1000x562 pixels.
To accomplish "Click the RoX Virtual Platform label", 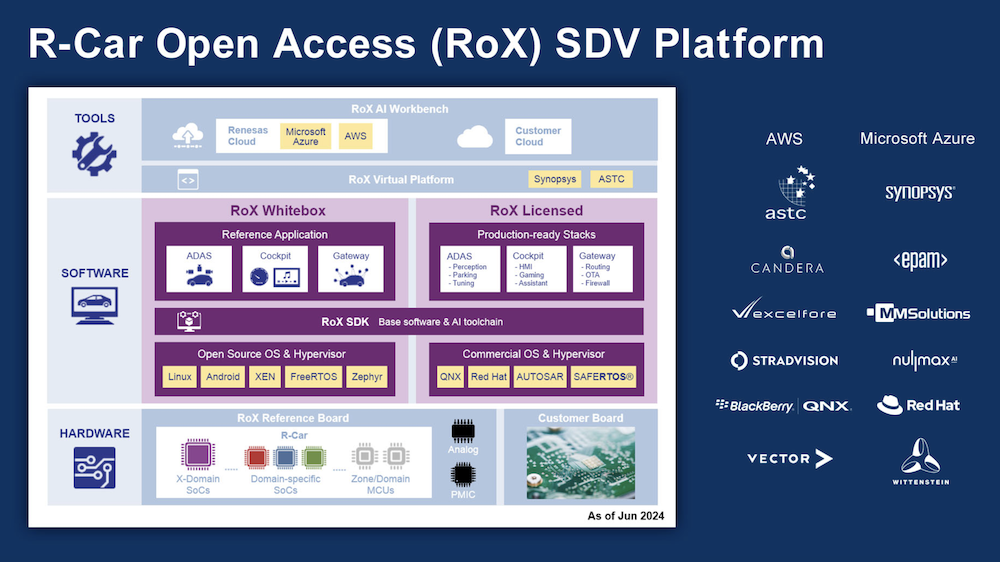I will click(401, 180).
